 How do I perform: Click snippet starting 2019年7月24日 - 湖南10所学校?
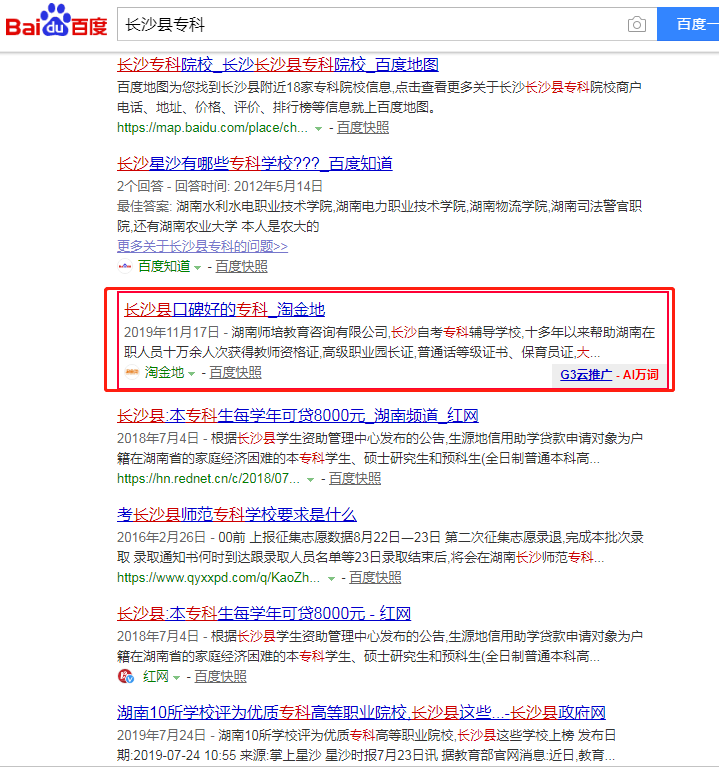tap(367, 745)
